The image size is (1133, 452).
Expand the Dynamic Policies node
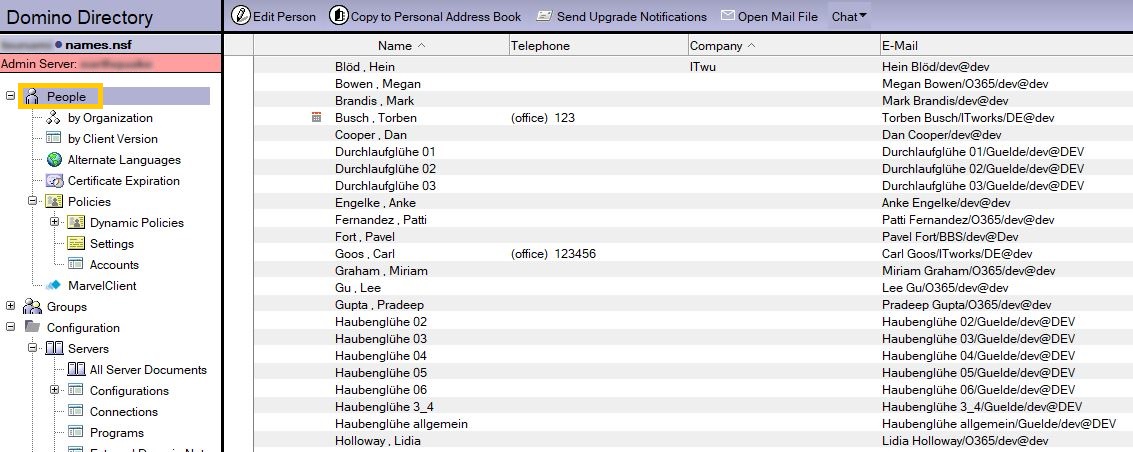(x=54, y=222)
